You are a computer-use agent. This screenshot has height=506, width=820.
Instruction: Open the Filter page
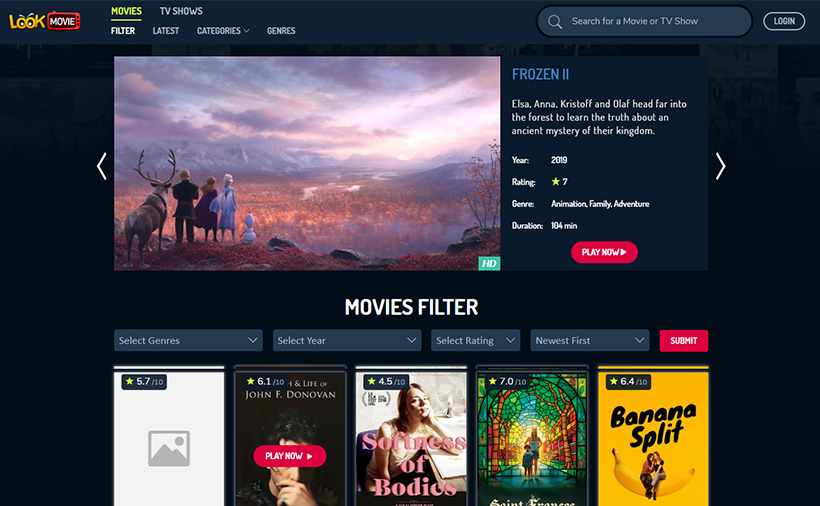(x=123, y=31)
